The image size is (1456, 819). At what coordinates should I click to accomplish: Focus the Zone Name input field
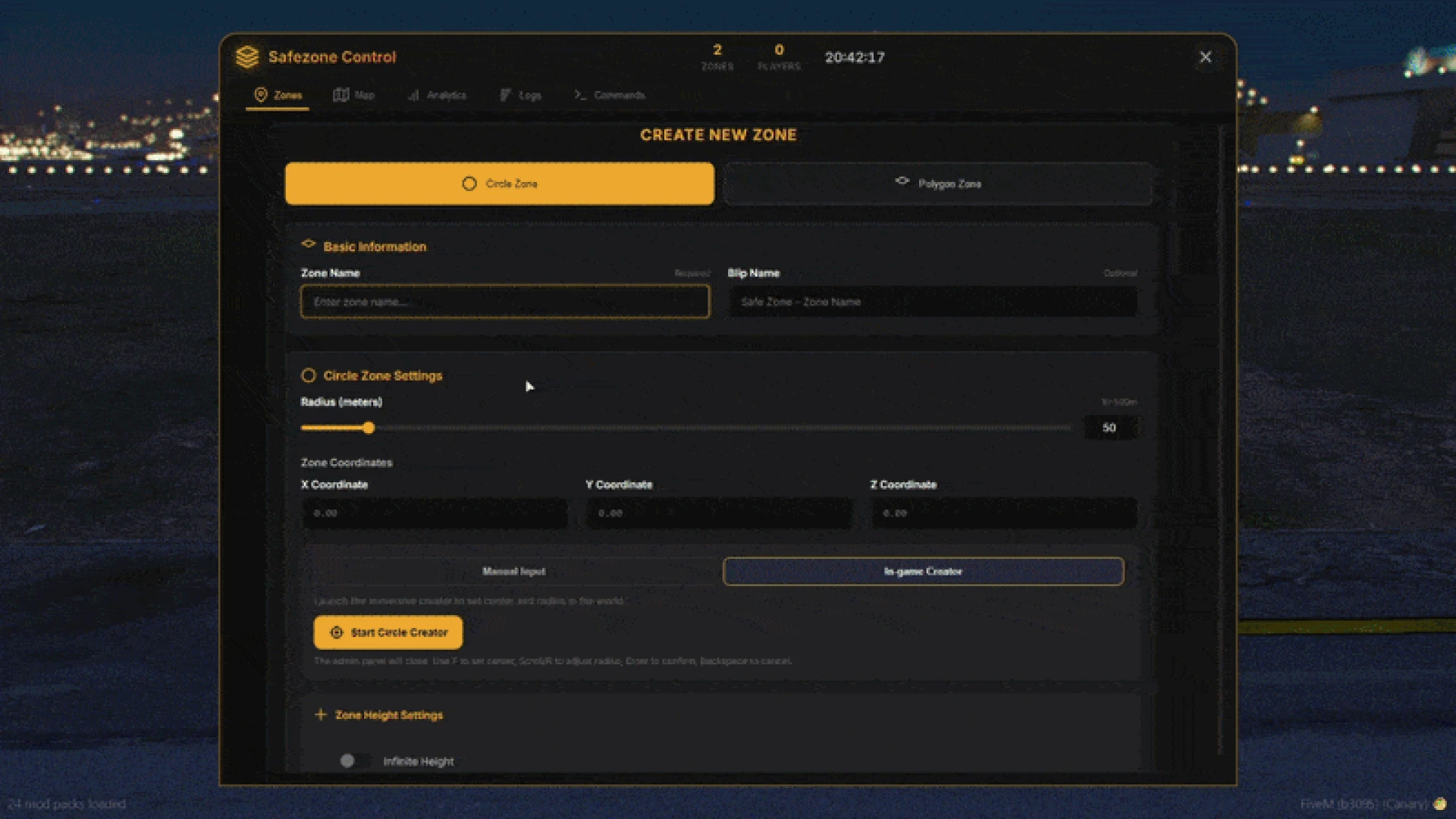click(x=505, y=302)
